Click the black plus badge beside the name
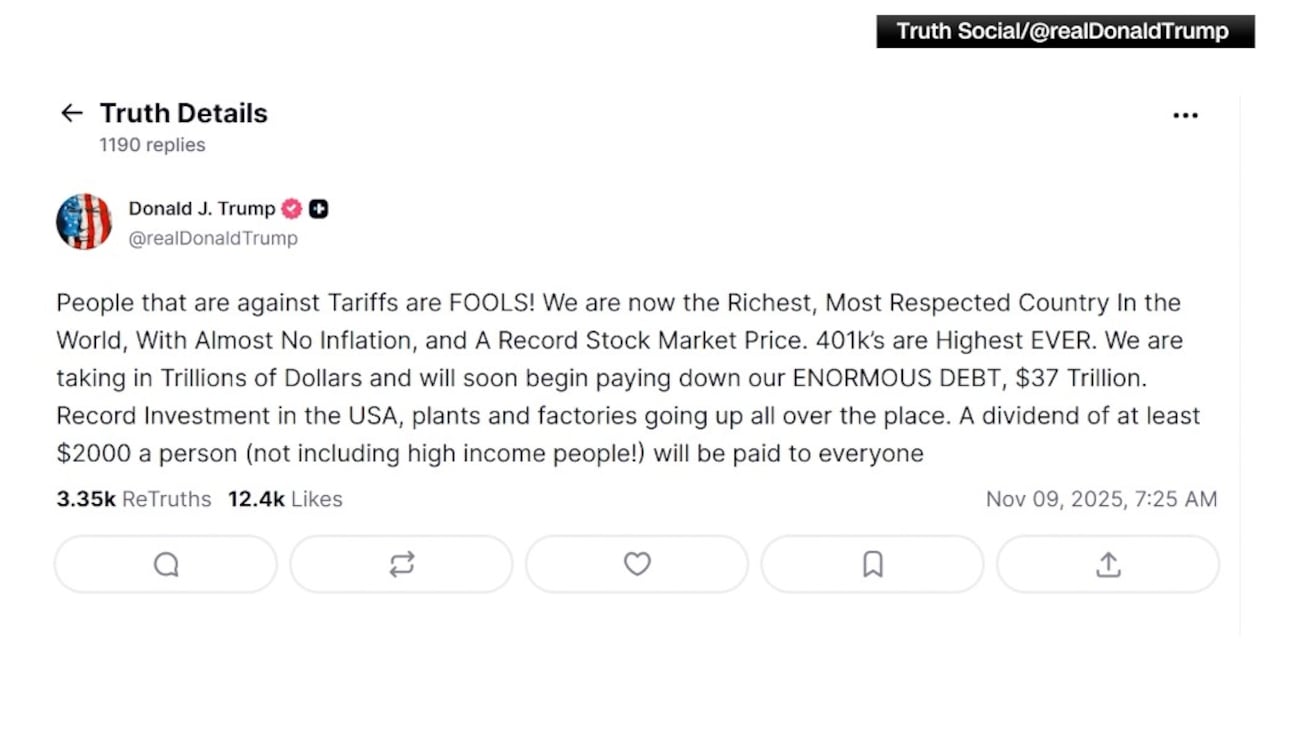The width and height of the screenshot is (1300, 729). [x=318, y=209]
